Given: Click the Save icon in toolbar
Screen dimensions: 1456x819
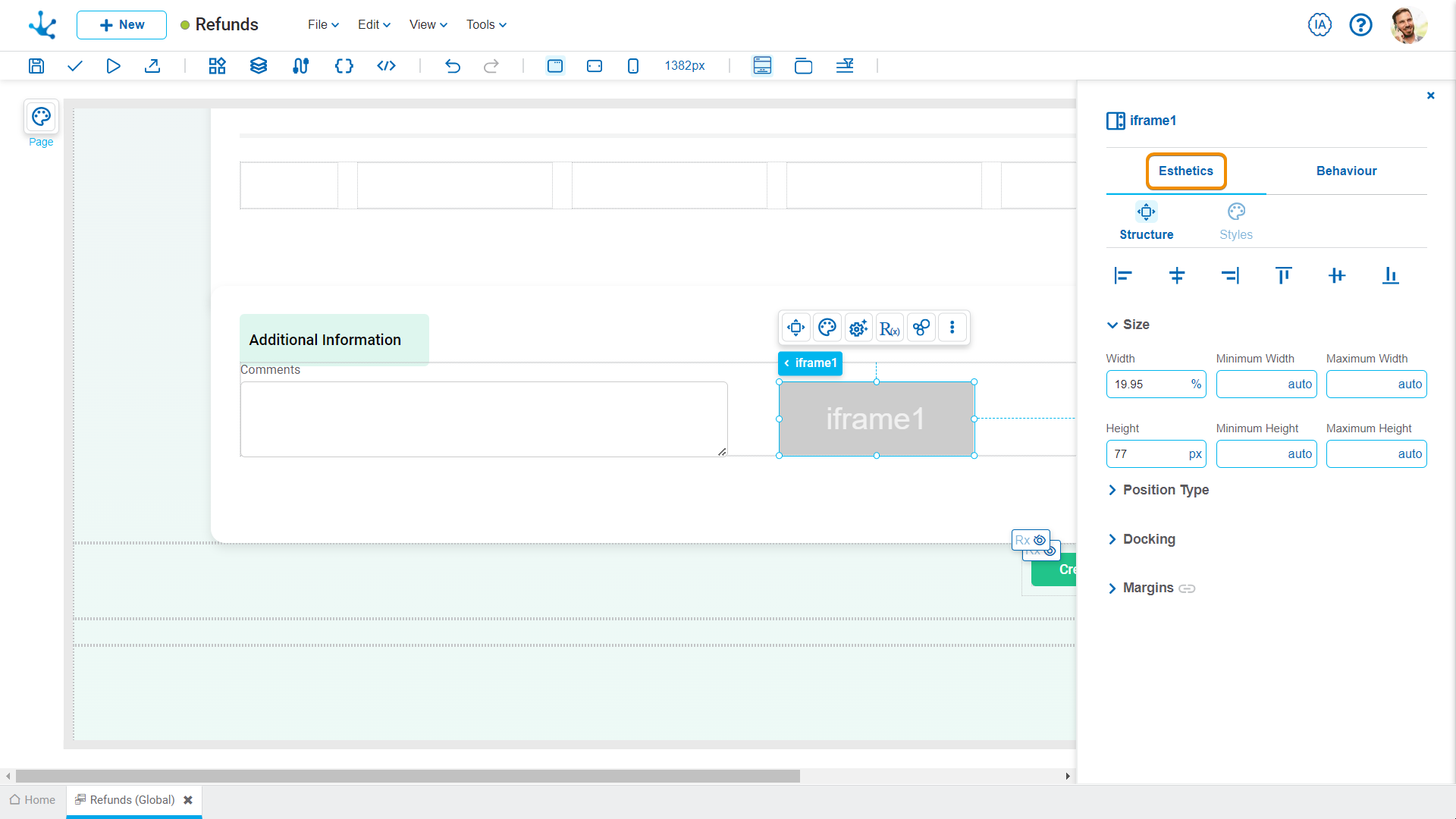Looking at the screenshot, I should tap(36, 66).
